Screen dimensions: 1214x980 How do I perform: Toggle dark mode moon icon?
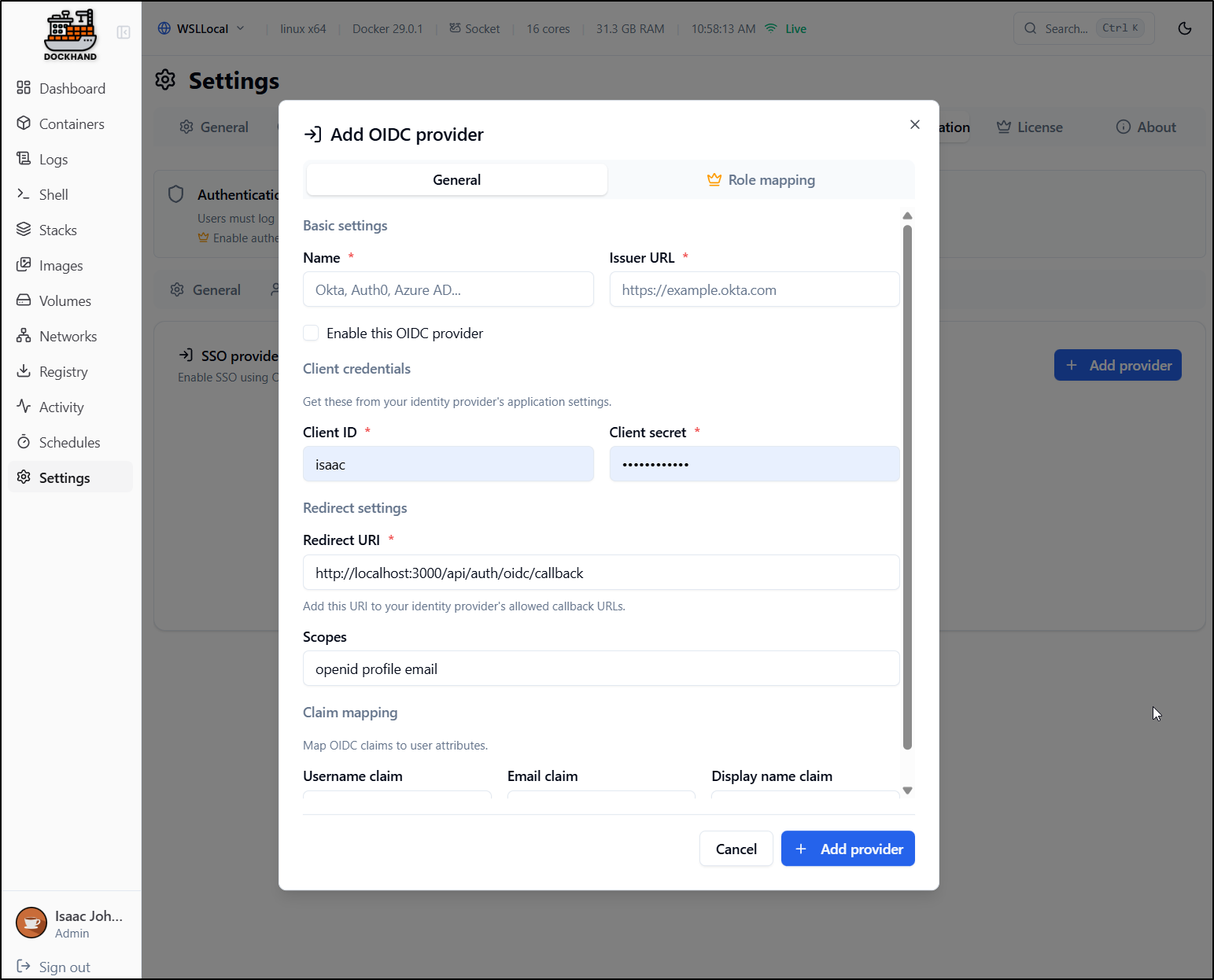coord(1184,29)
